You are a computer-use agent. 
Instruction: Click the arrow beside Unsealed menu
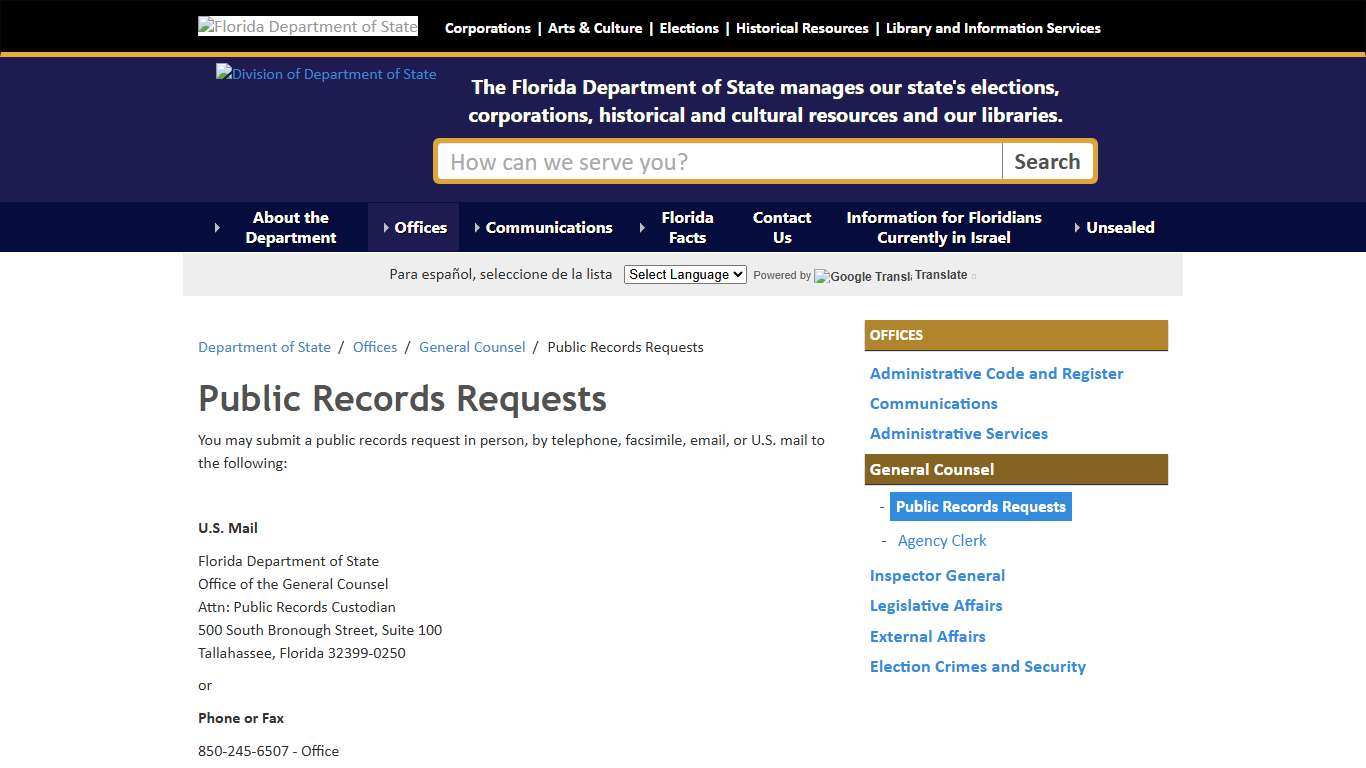click(1077, 227)
